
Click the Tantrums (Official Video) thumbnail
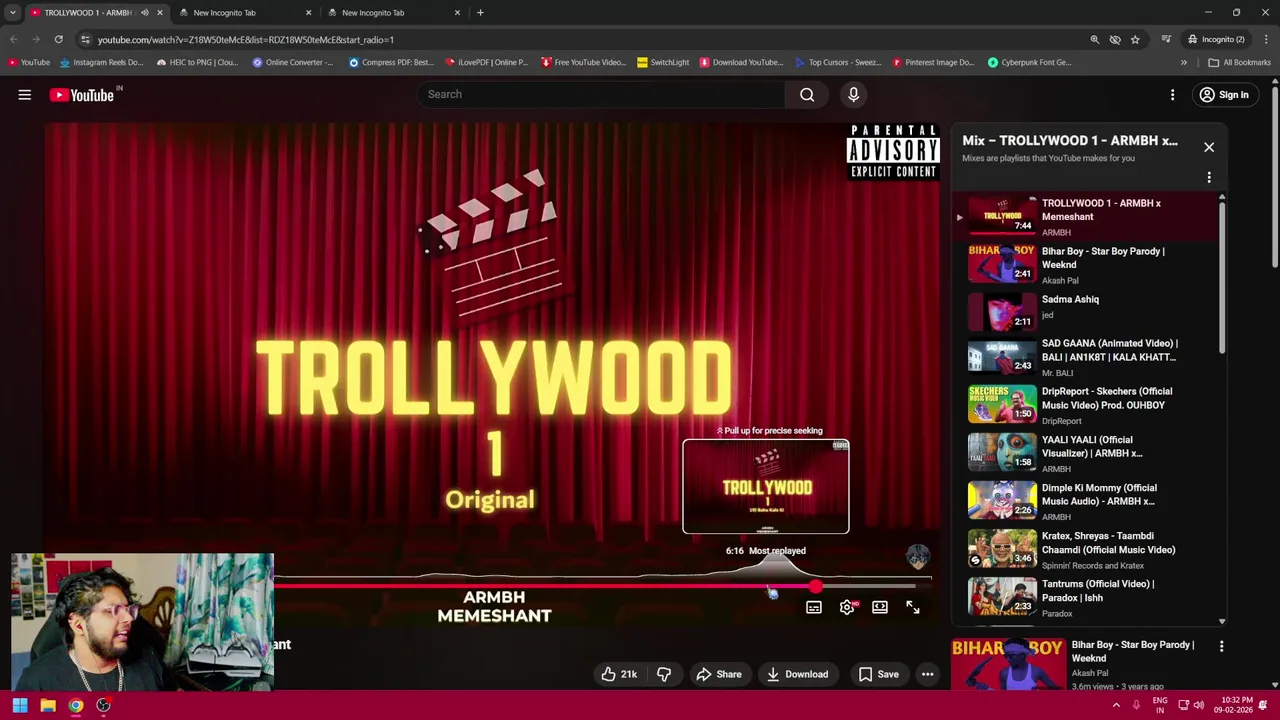tap(1002, 596)
